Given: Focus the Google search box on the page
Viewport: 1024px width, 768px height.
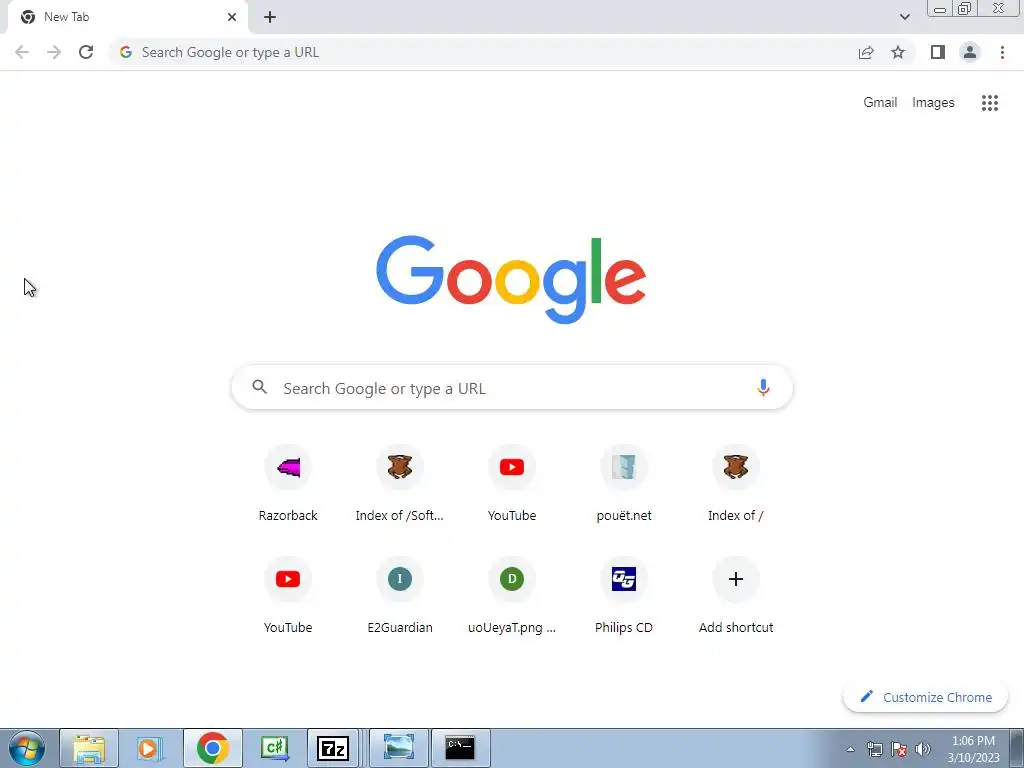Looking at the screenshot, I should 512,388.
